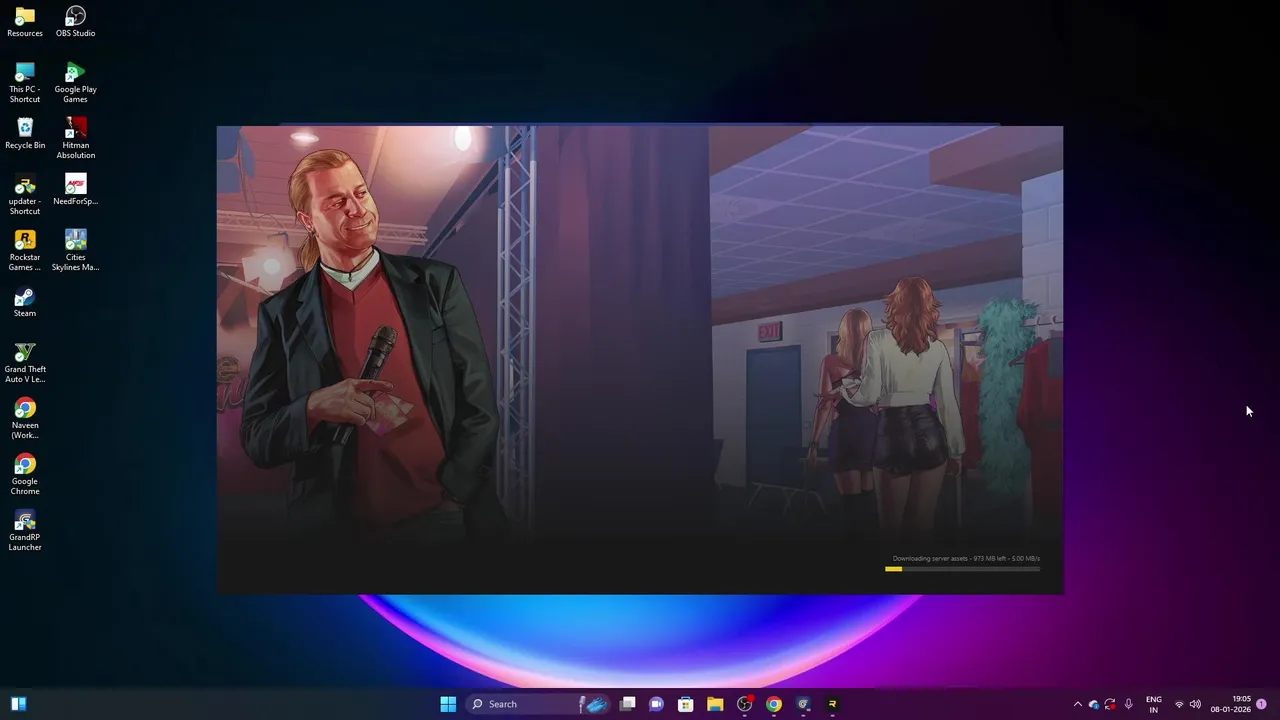1280x720 pixels.
Task: Open the purple chat app on the taskbar
Action: click(x=656, y=704)
